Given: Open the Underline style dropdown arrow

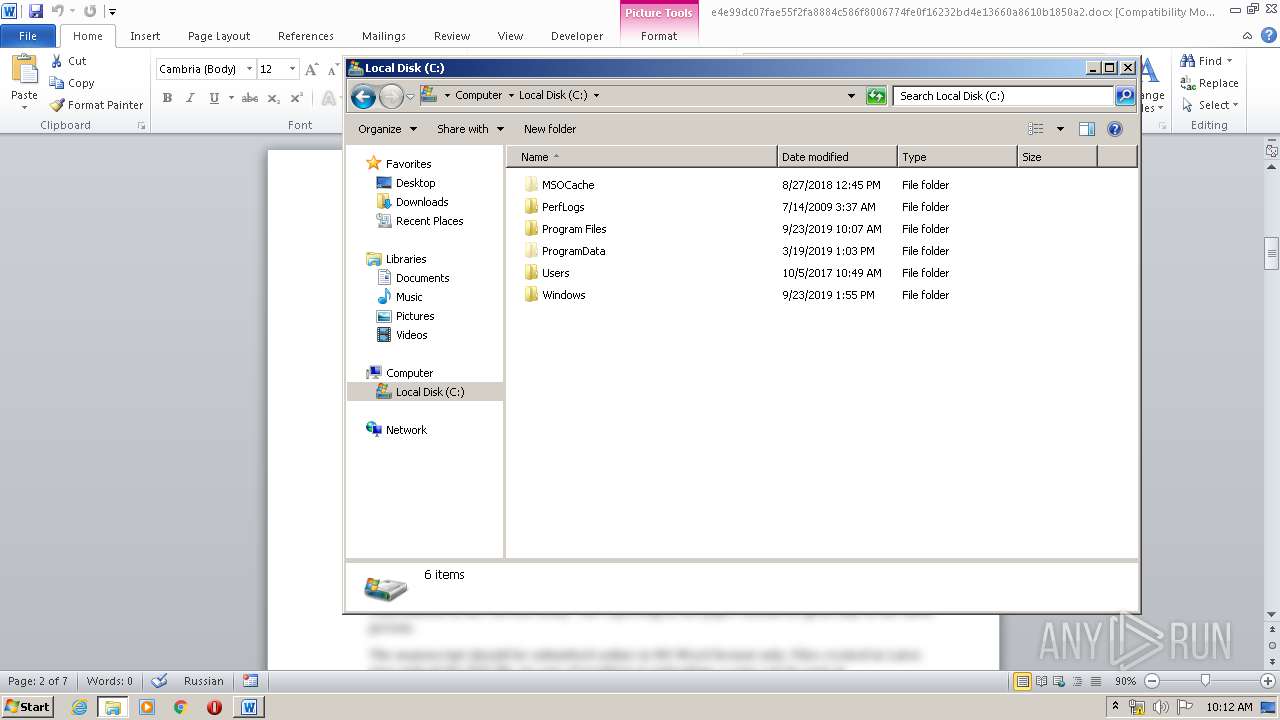Looking at the screenshot, I should click(x=231, y=98).
